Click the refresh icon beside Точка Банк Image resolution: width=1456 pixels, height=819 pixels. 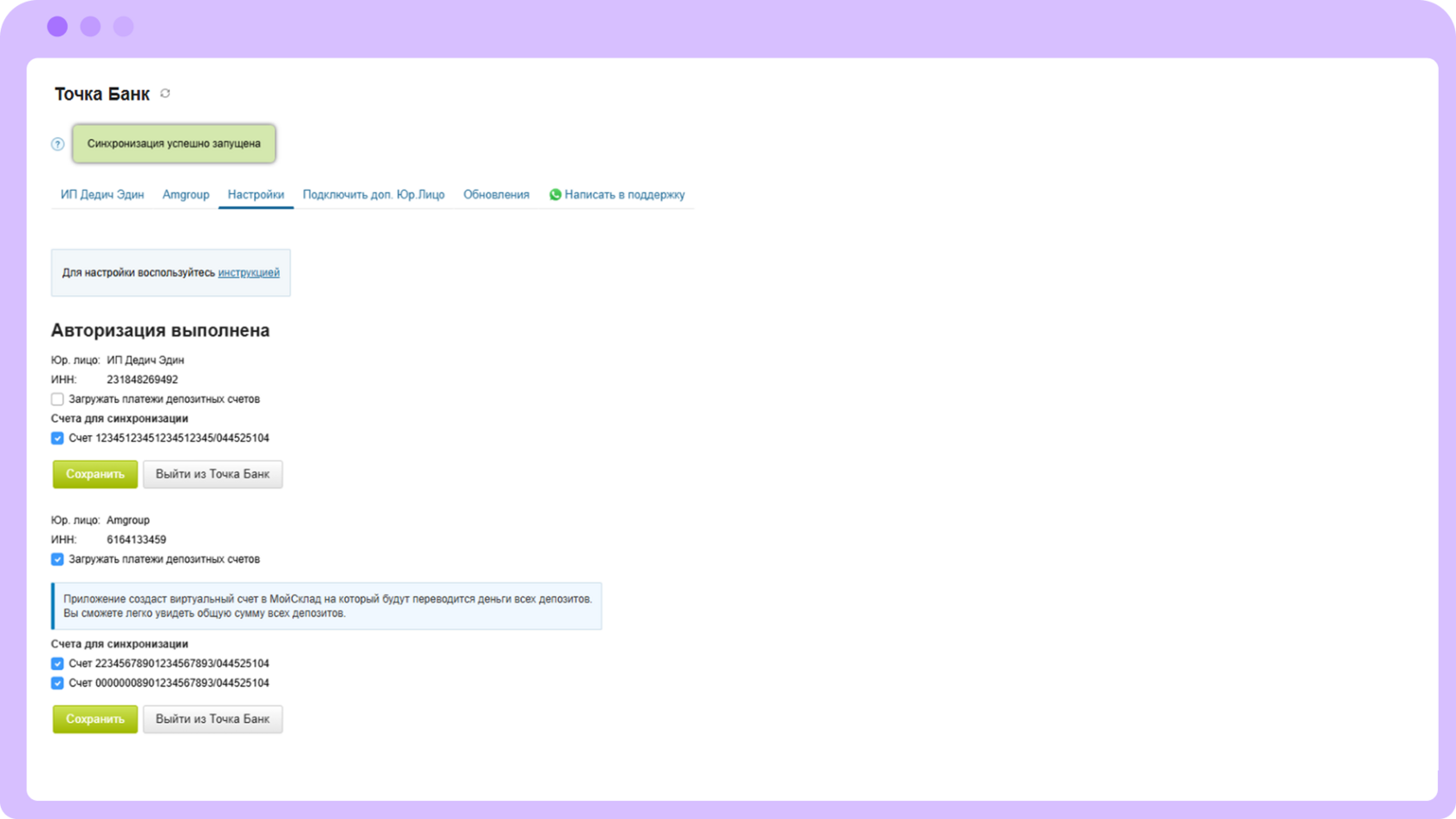[x=166, y=94]
